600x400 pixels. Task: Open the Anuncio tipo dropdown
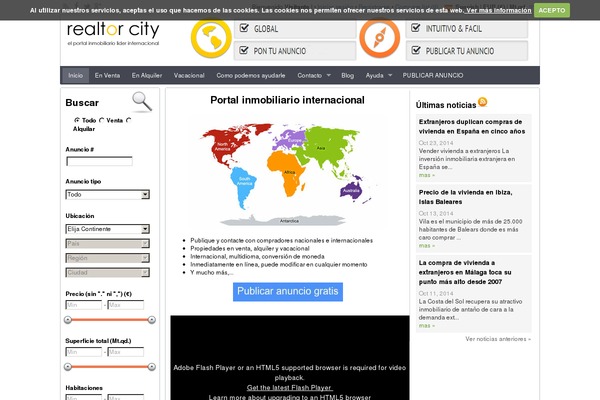(108, 194)
